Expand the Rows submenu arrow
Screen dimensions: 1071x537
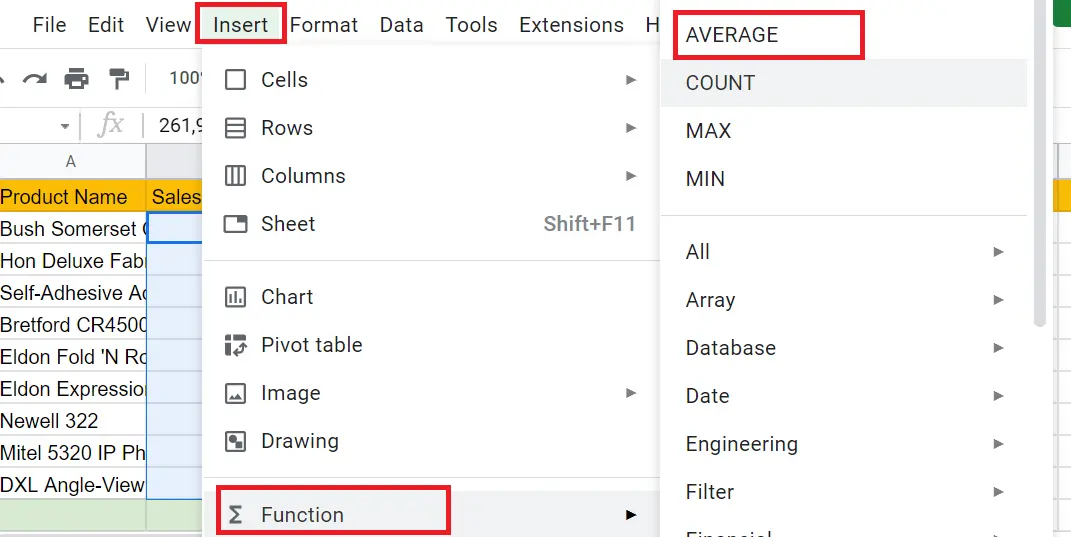630,128
